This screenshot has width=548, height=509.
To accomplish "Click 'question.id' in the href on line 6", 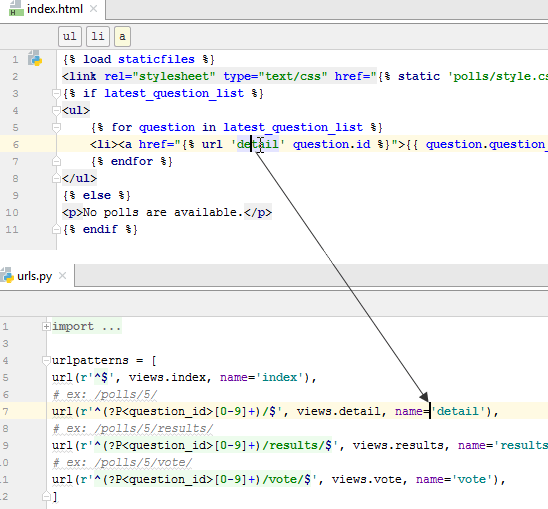I will pos(331,144).
